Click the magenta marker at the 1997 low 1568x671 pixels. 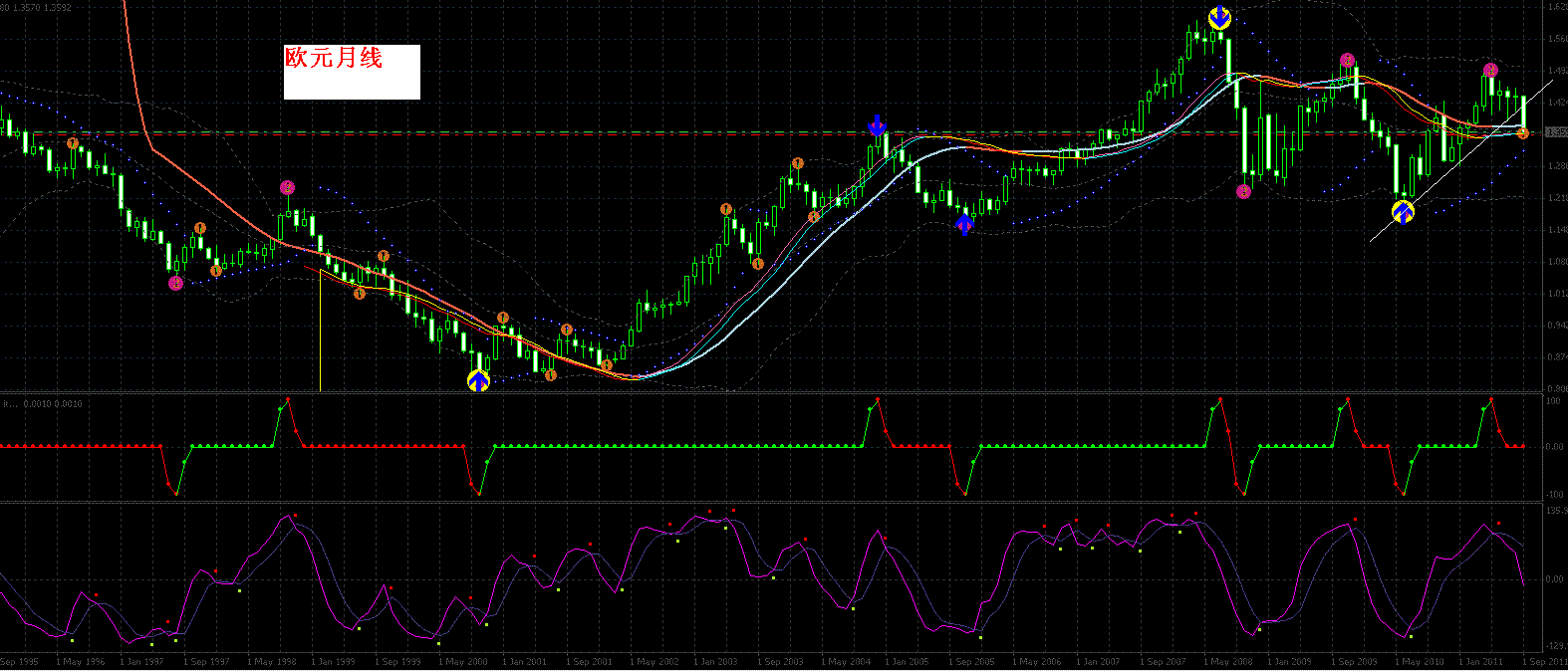coord(176,283)
